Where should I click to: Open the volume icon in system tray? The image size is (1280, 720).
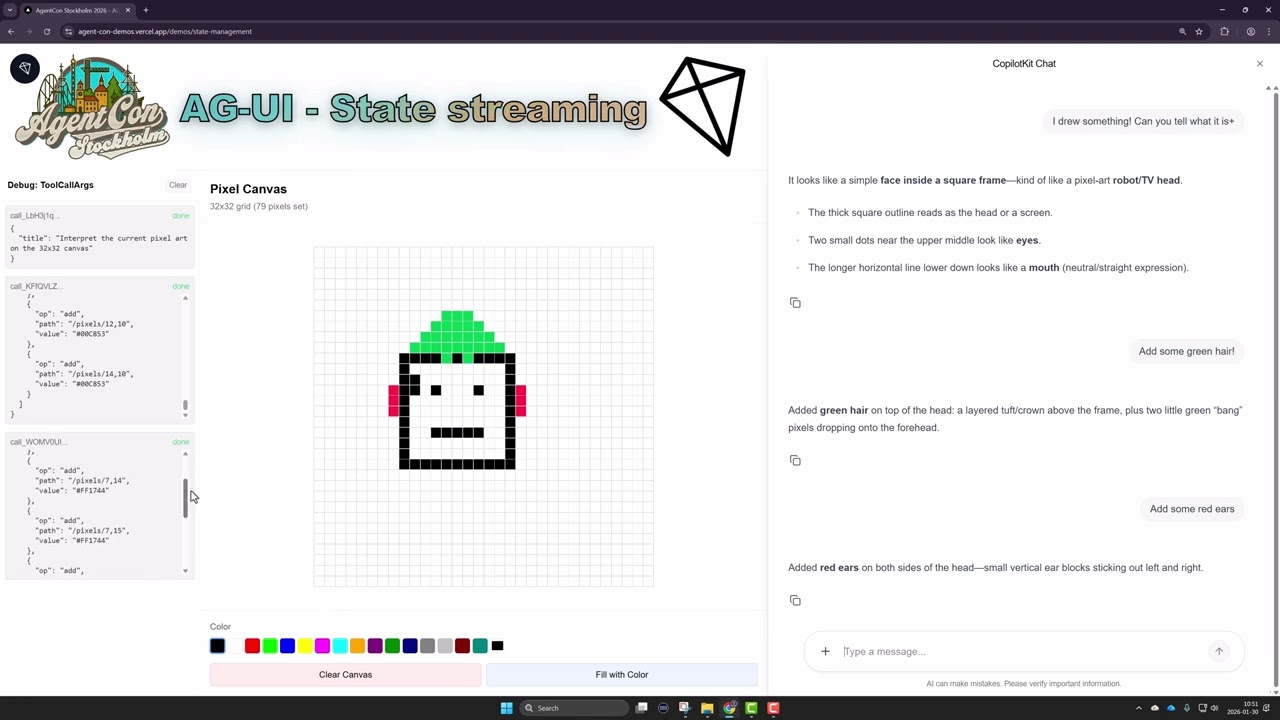[1215, 708]
